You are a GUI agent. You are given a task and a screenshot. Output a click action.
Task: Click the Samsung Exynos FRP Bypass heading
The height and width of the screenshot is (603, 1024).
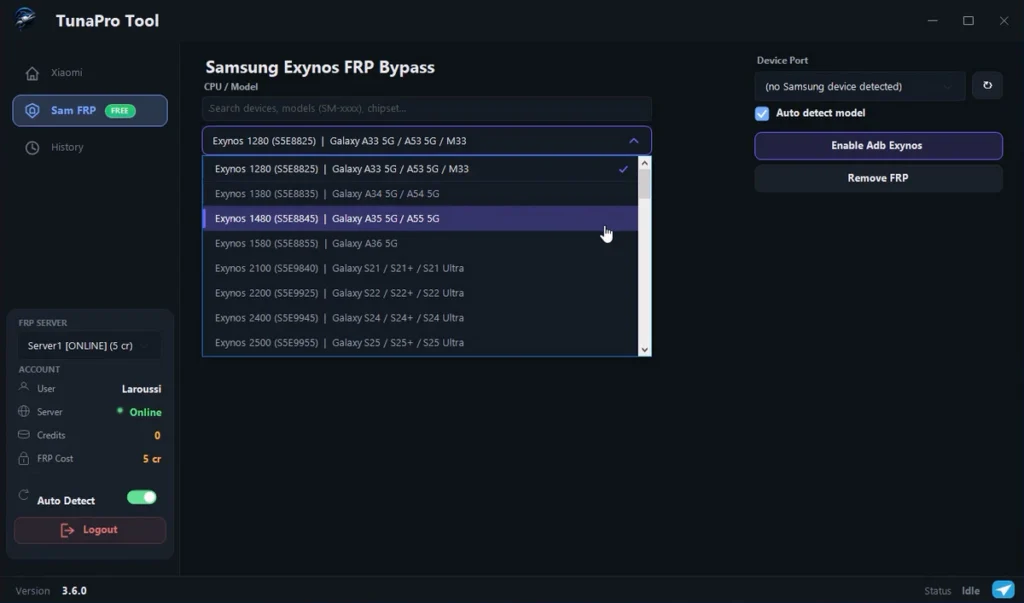tap(319, 67)
